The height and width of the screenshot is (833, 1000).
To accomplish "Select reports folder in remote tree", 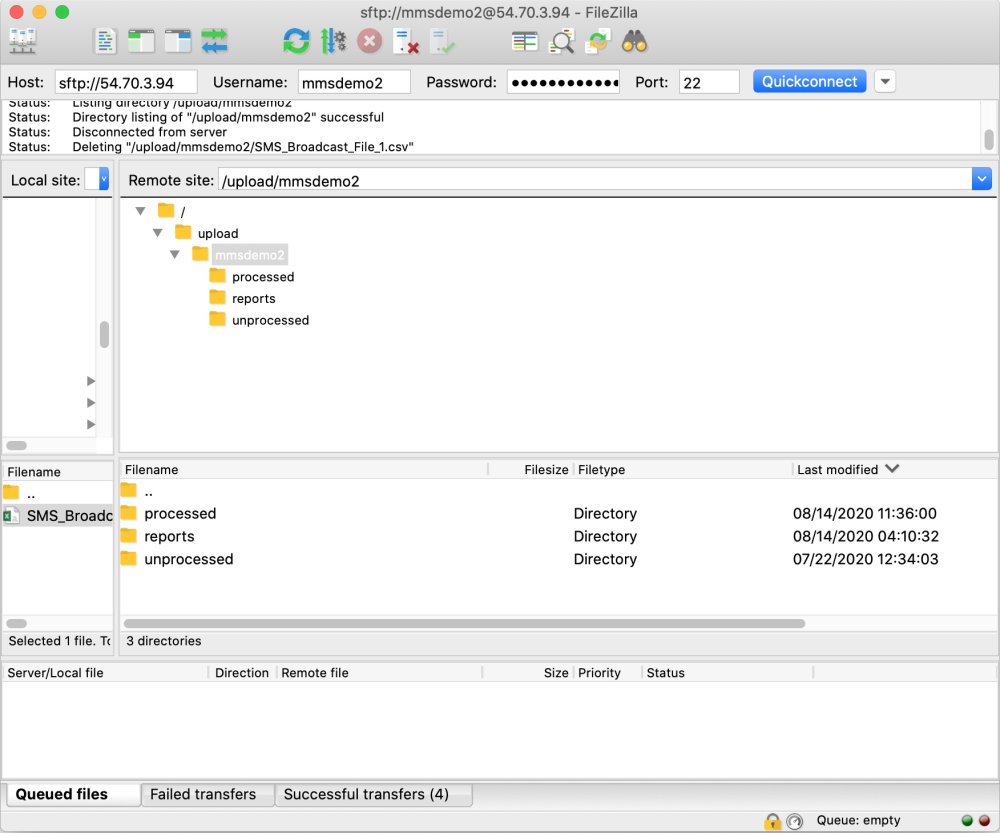I will [x=254, y=298].
